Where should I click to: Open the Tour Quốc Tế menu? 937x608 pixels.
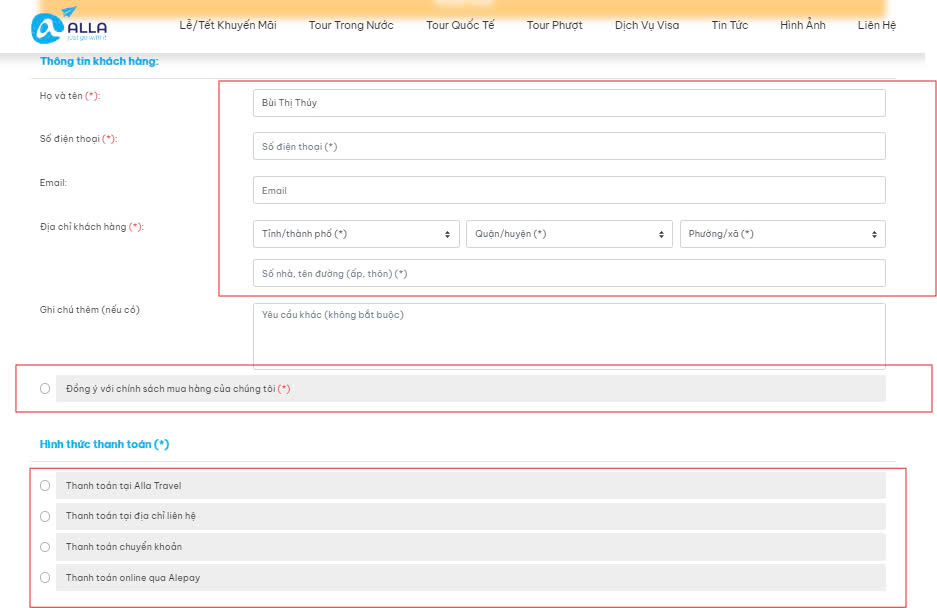[x=460, y=25]
